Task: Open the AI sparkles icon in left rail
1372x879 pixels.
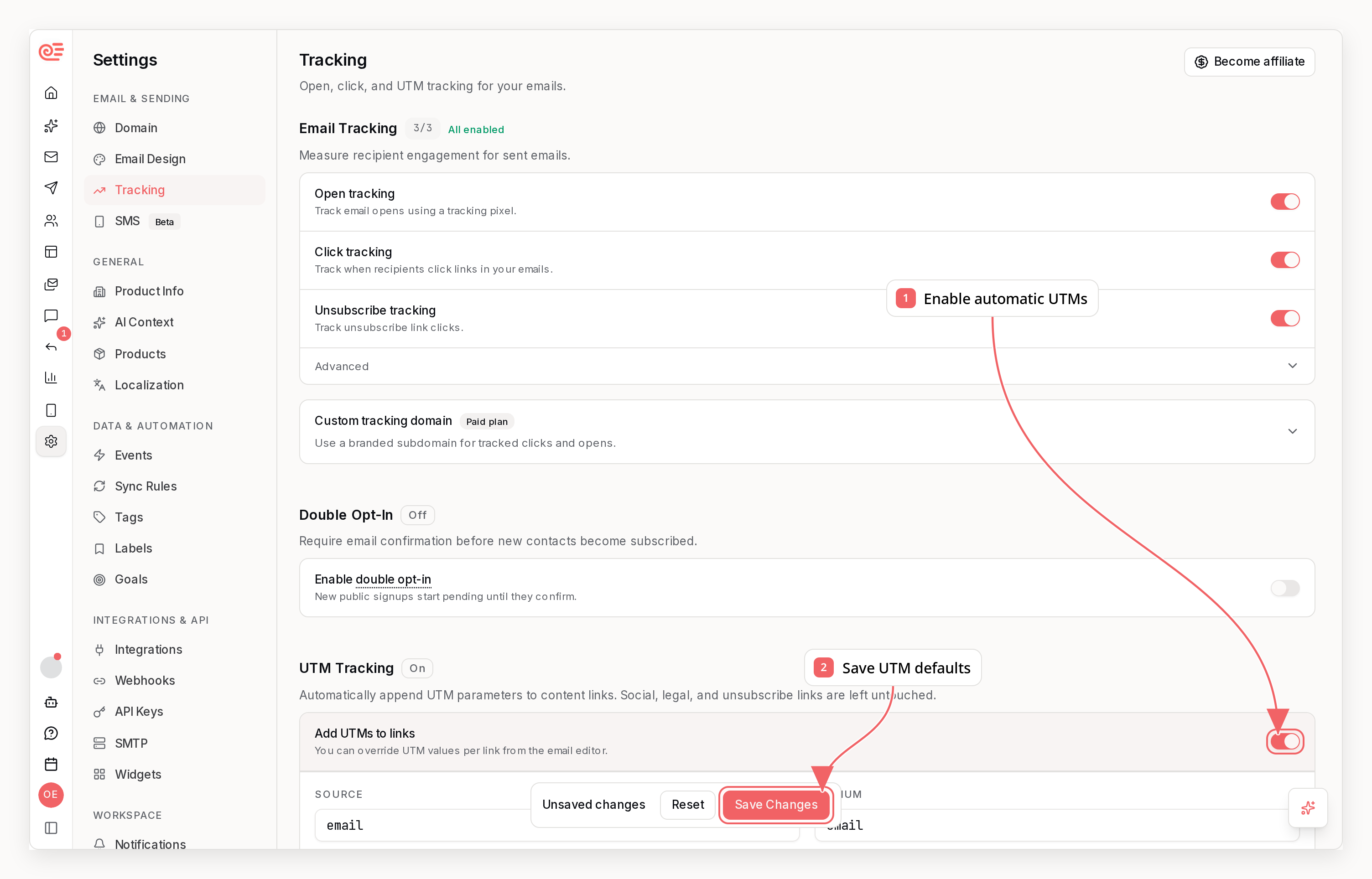Action: (x=51, y=125)
